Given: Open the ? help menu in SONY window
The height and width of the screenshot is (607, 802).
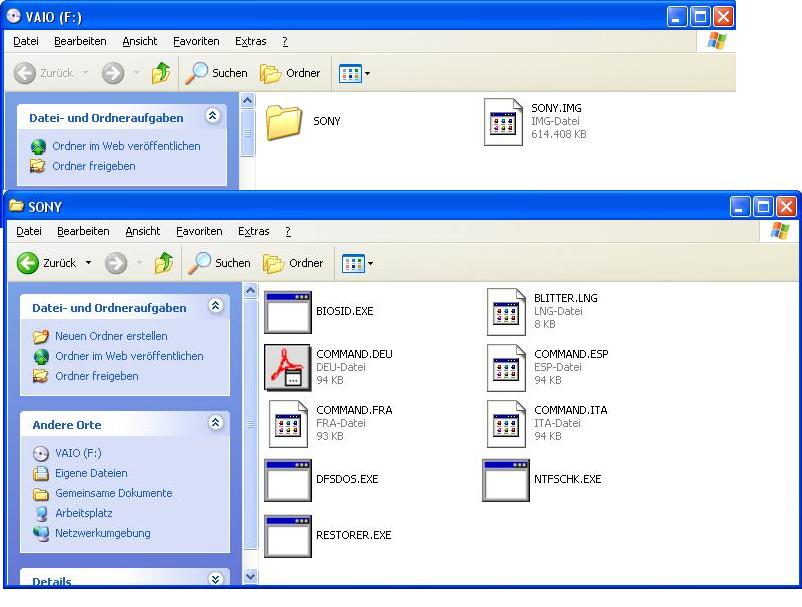Looking at the screenshot, I should 288,231.
